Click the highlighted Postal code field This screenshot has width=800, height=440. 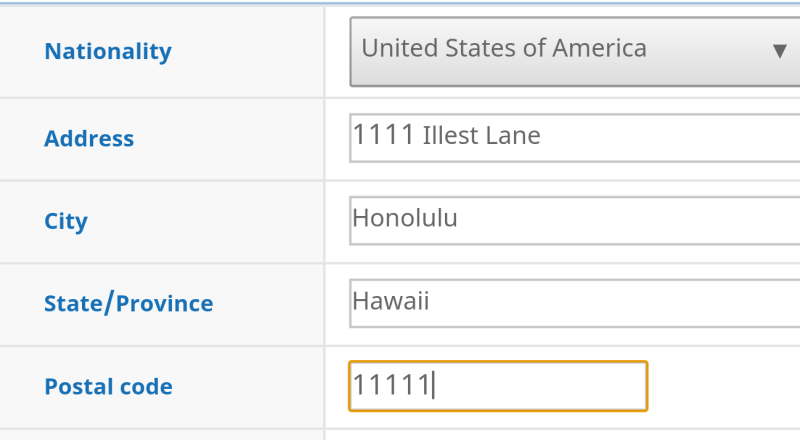(x=498, y=386)
